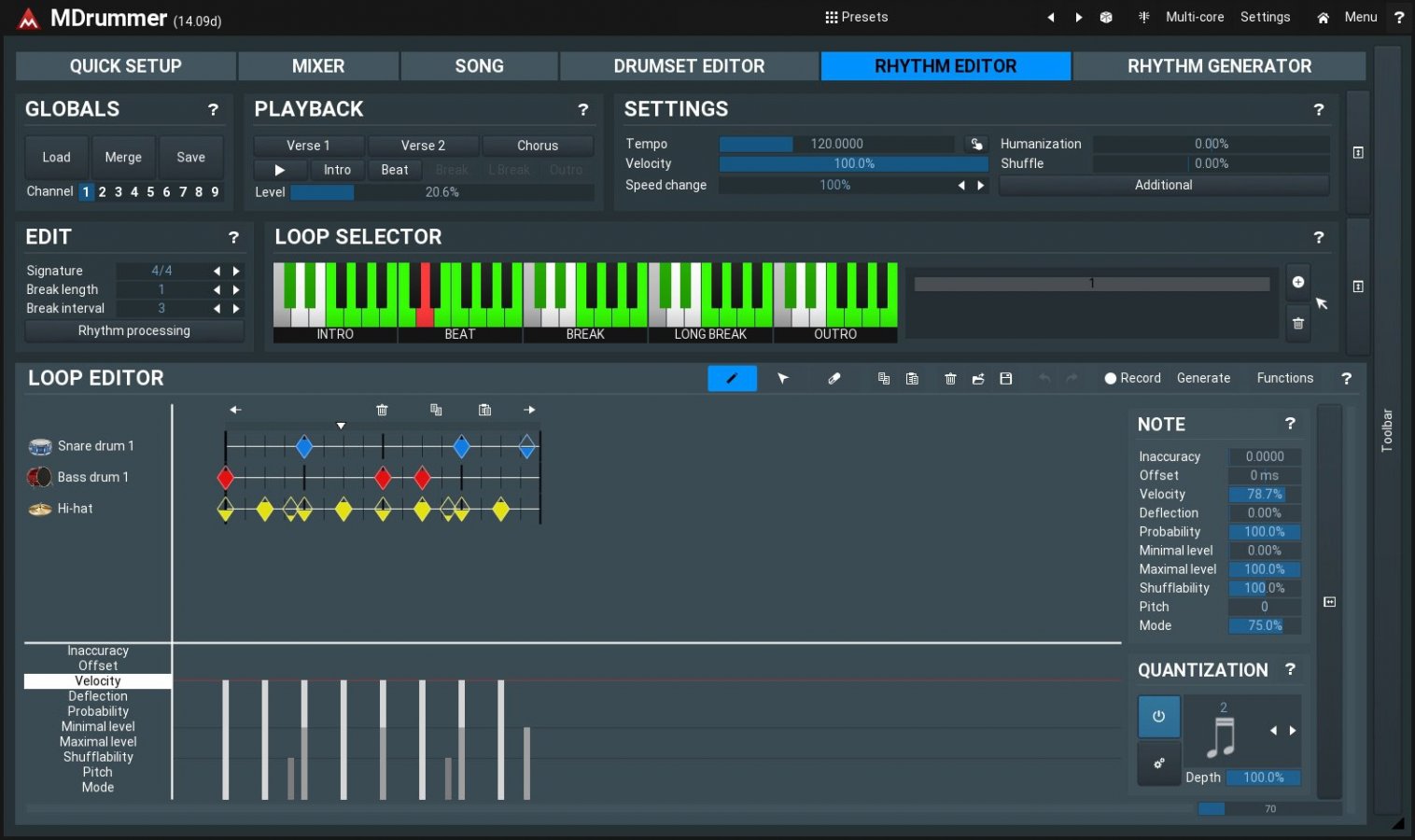This screenshot has height=840, width=1415.
Task: Click the tempo tap icon beside Tempo
Action: tap(976, 144)
